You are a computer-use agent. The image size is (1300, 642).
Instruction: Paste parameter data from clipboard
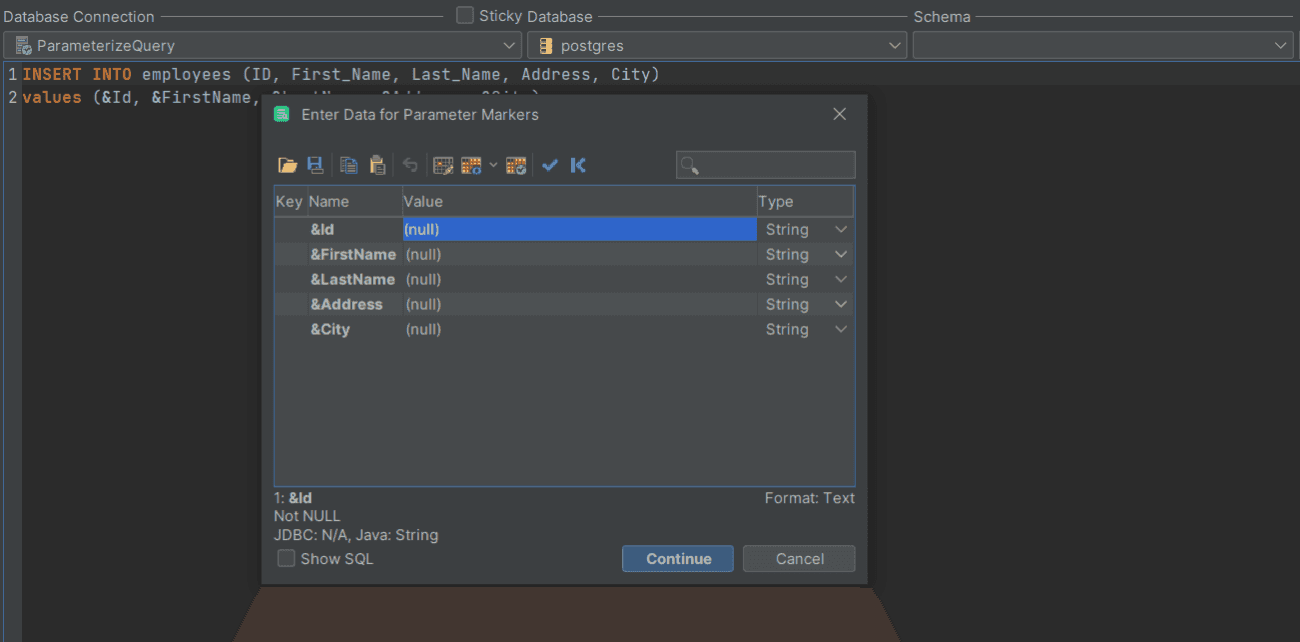tap(377, 165)
